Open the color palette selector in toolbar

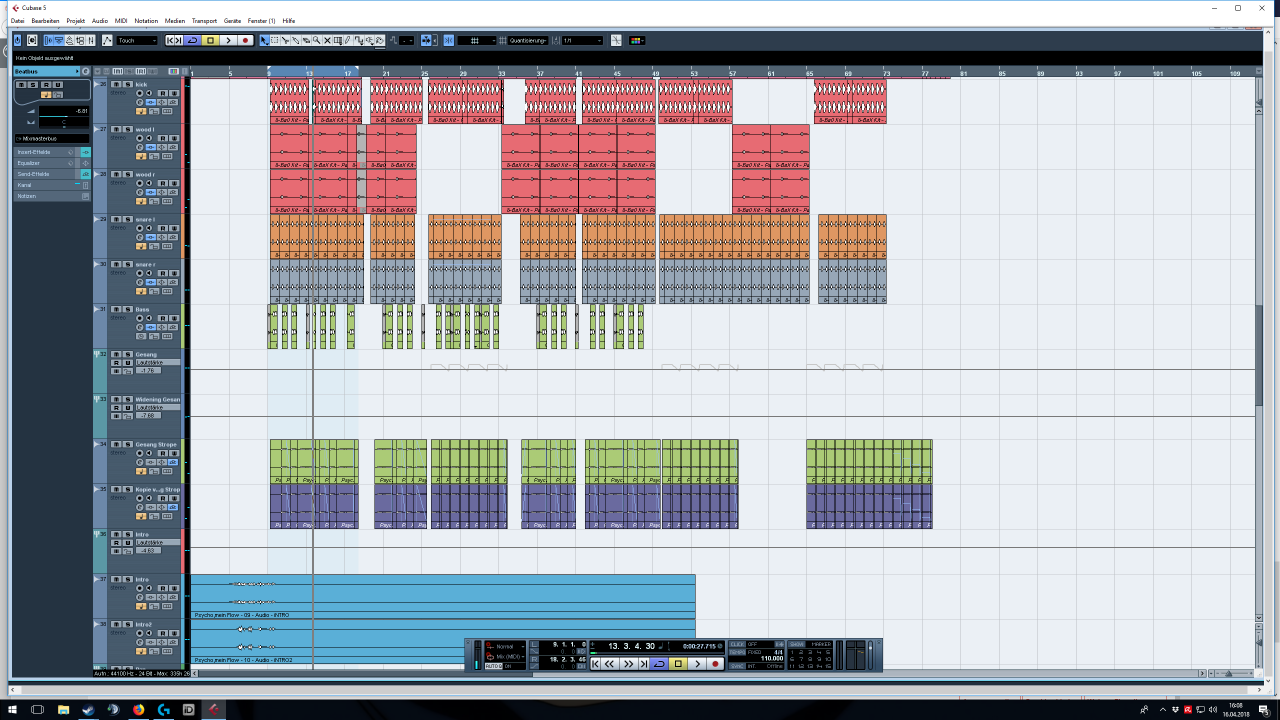coord(637,40)
